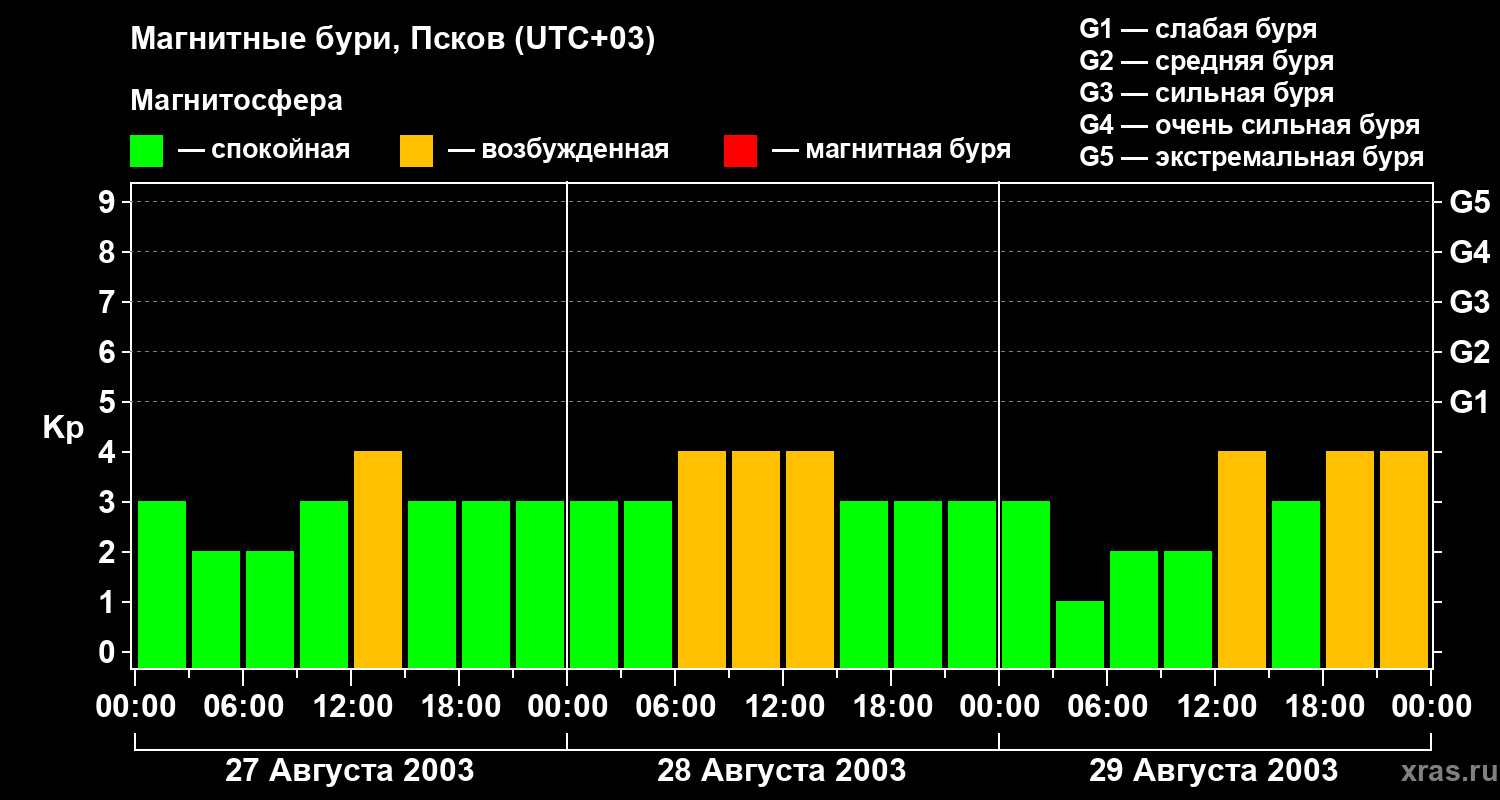Click the 'Kp' axis label
The width and height of the screenshot is (1500, 800).
coord(63,428)
